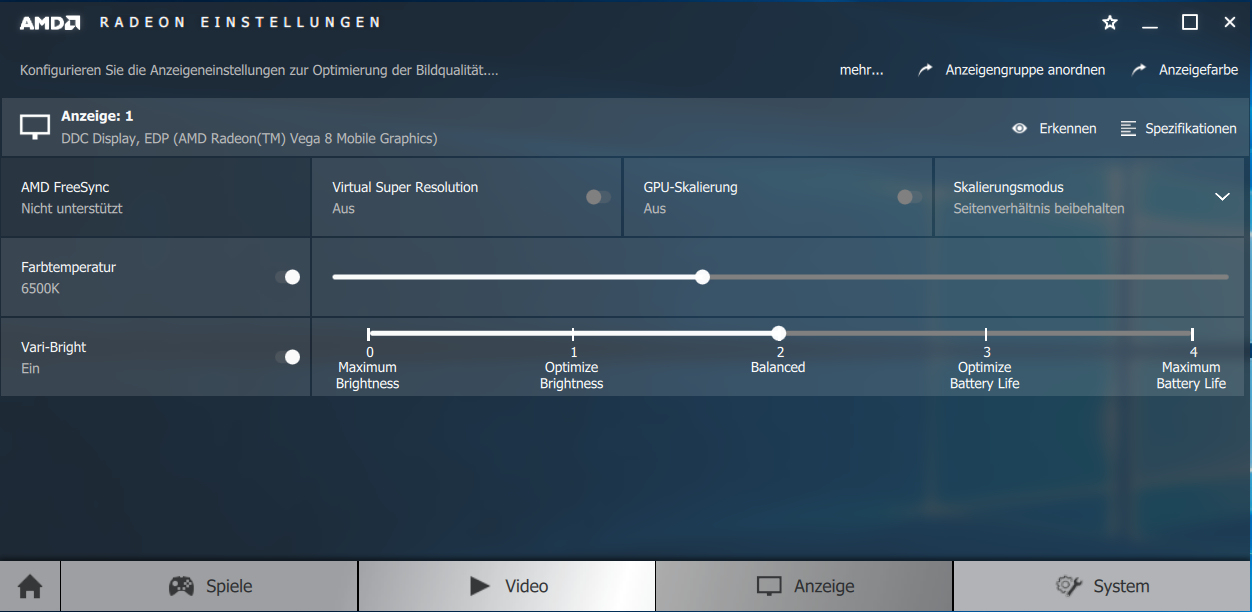1252x612 pixels.
Task: Maximize the Radeon Einstellungen window
Action: 1190,22
